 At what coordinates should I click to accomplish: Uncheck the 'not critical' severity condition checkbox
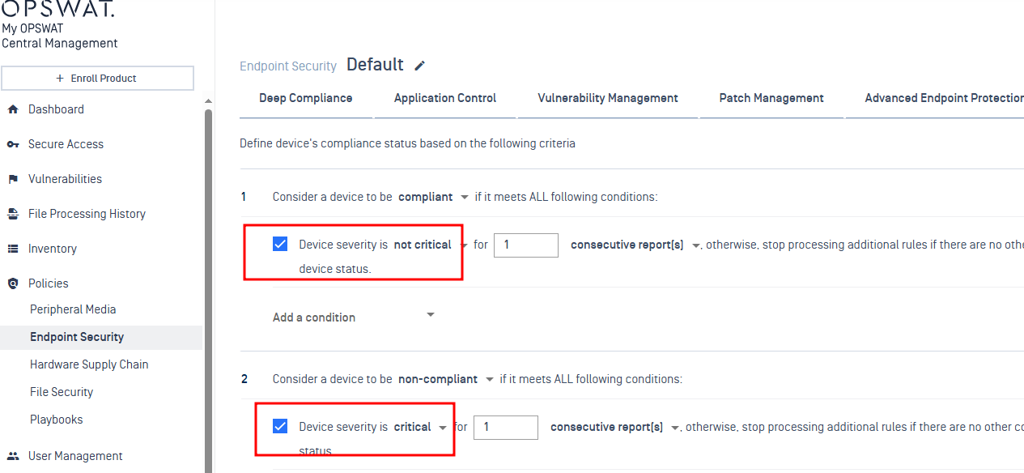[280, 244]
